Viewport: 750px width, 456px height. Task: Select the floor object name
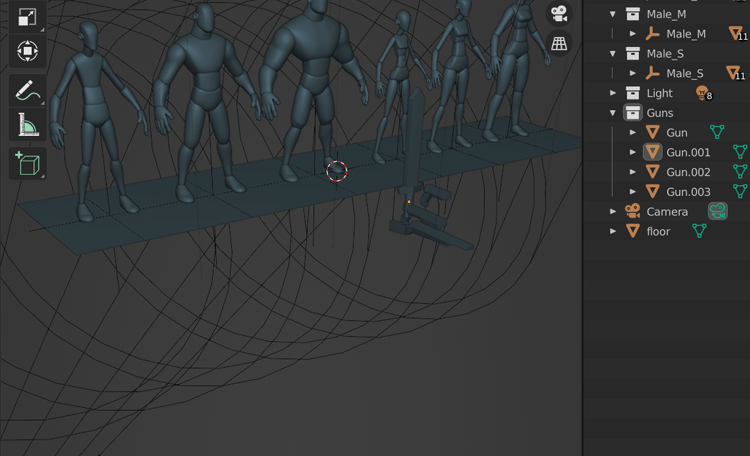[658, 231]
